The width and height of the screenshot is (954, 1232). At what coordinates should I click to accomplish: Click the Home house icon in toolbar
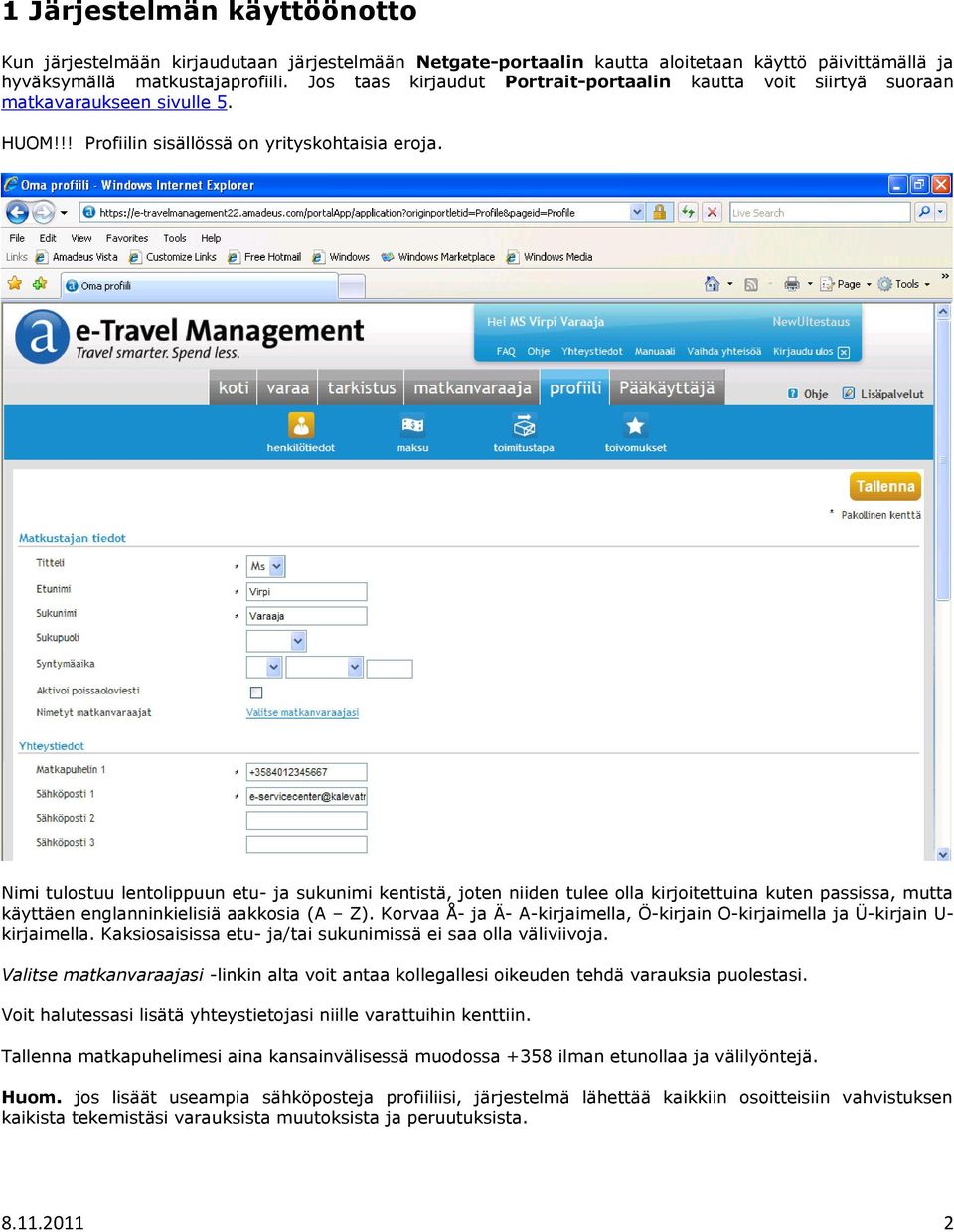coord(712,284)
